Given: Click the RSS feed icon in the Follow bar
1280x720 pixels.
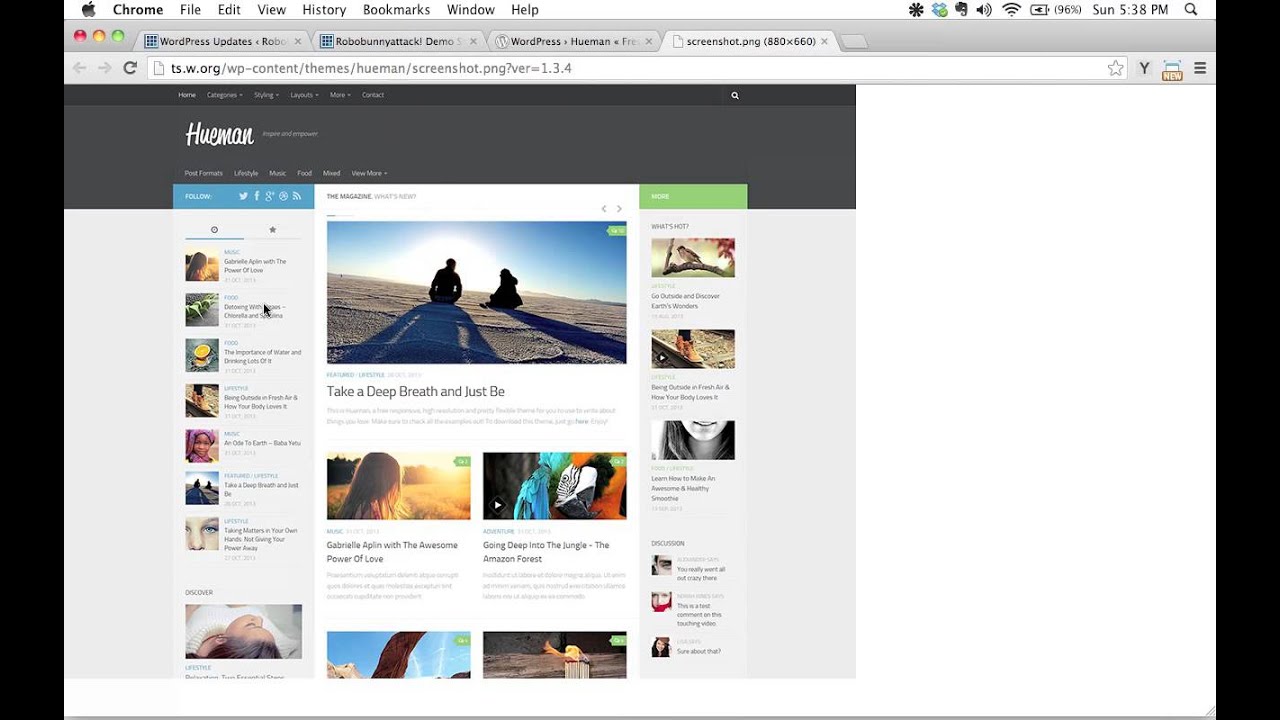Looking at the screenshot, I should (296, 196).
